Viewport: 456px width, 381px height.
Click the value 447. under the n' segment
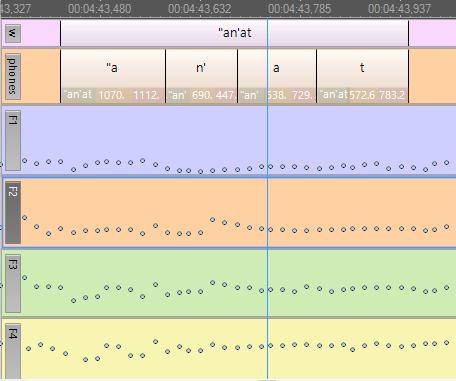[226, 95]
